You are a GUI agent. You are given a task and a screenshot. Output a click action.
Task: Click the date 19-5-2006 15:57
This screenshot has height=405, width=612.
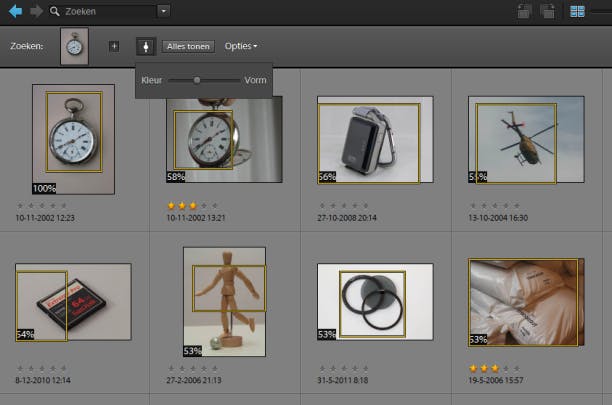click(496, 380)
